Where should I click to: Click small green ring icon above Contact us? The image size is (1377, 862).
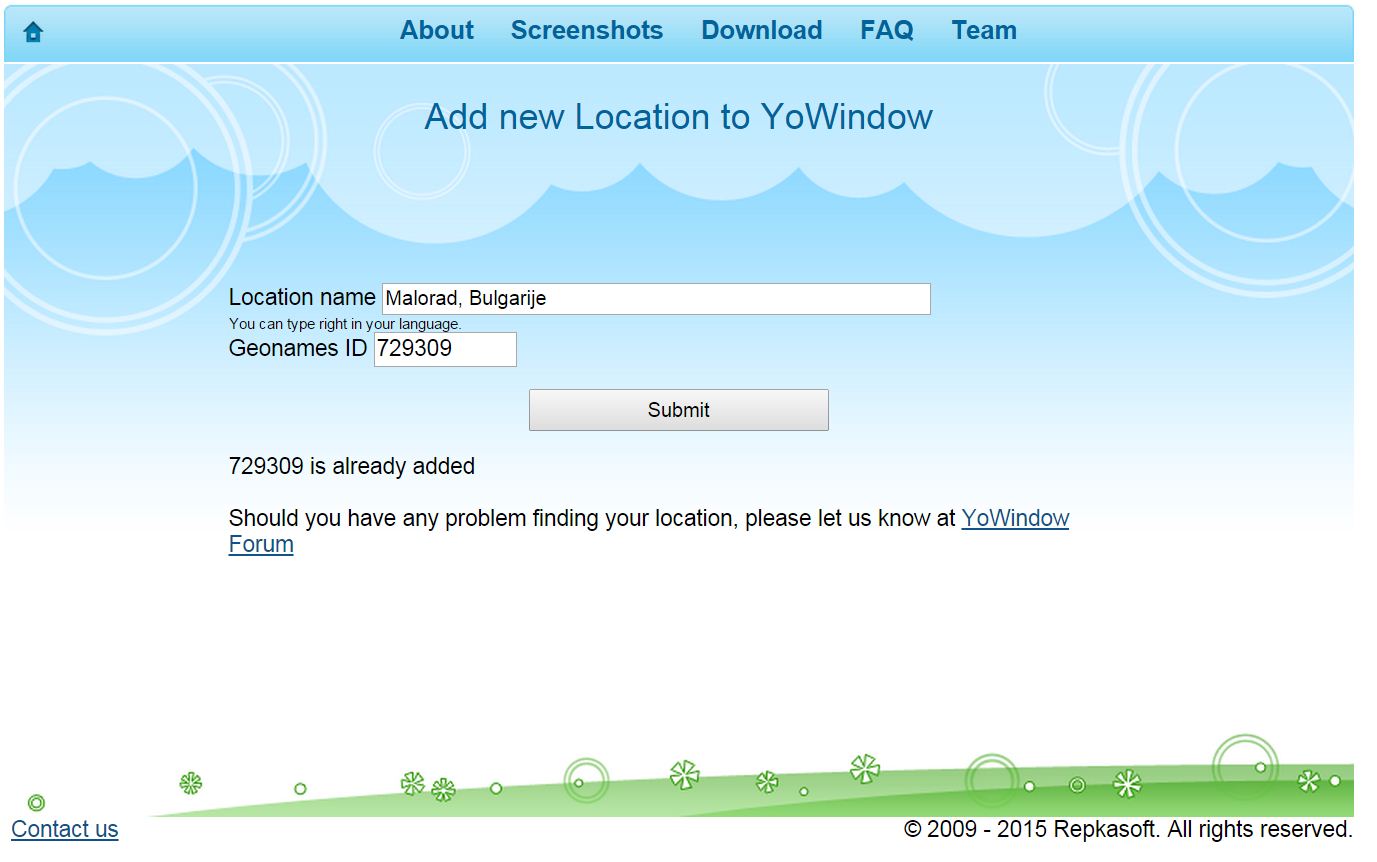[x=36, y=802]
